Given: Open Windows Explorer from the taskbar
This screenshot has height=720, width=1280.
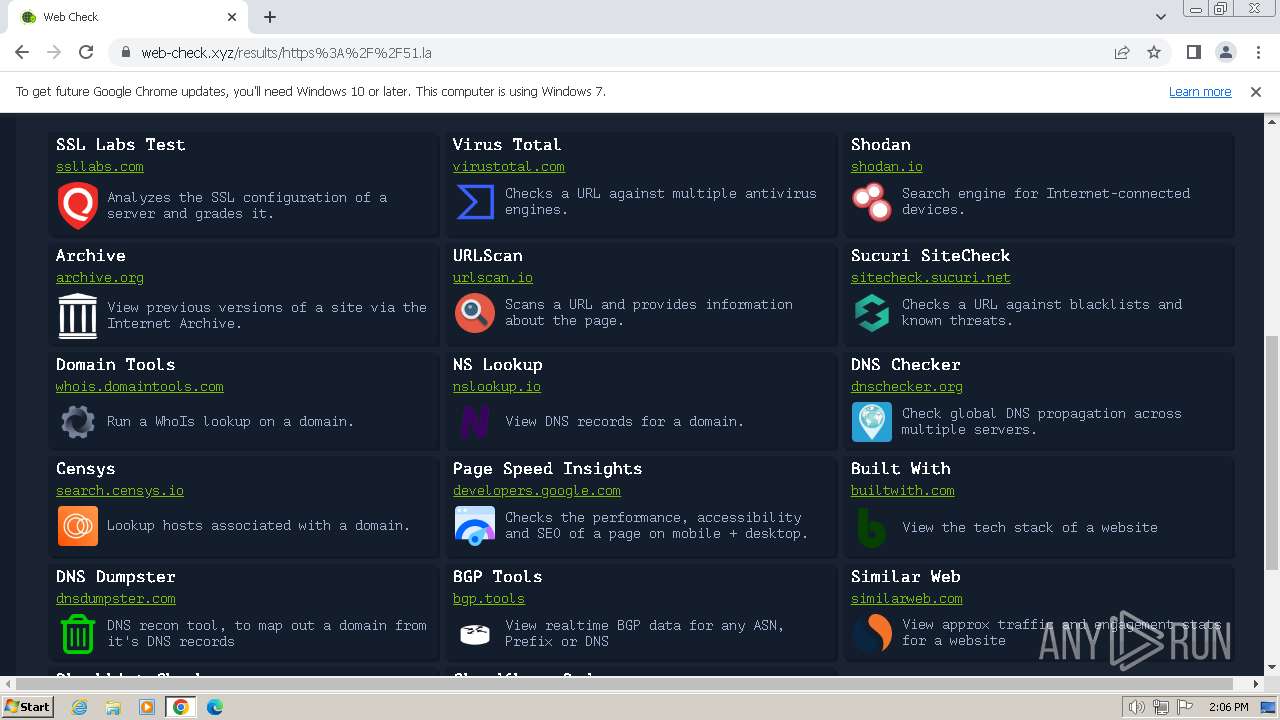Looking at the screenshot, I should point(113,707).
